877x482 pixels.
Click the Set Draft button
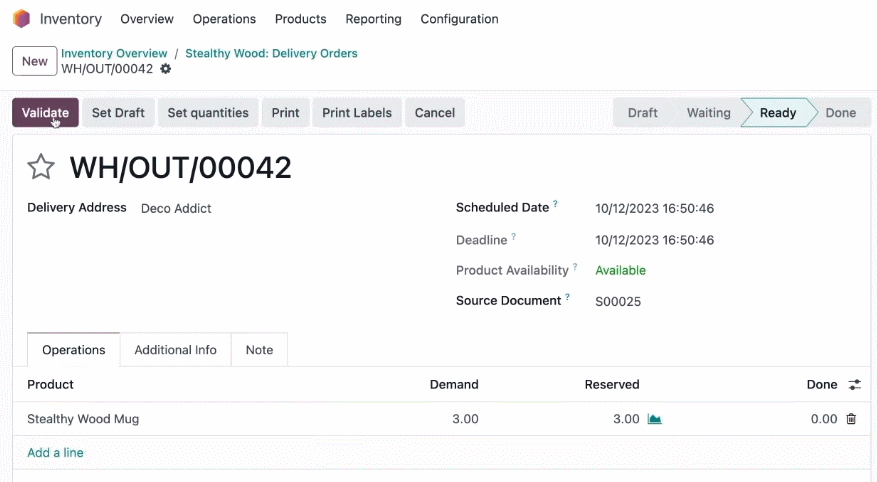click(x=118, y=112)
